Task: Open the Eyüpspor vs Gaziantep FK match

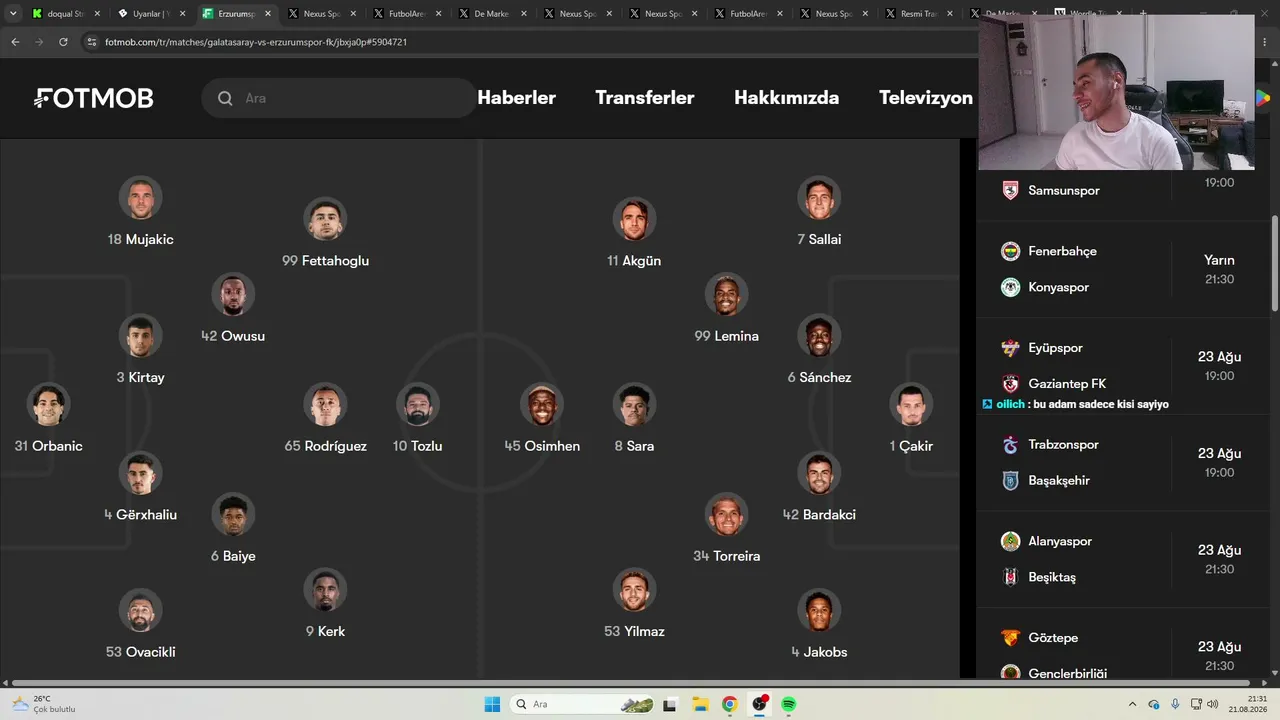Action: [1123, 366]
